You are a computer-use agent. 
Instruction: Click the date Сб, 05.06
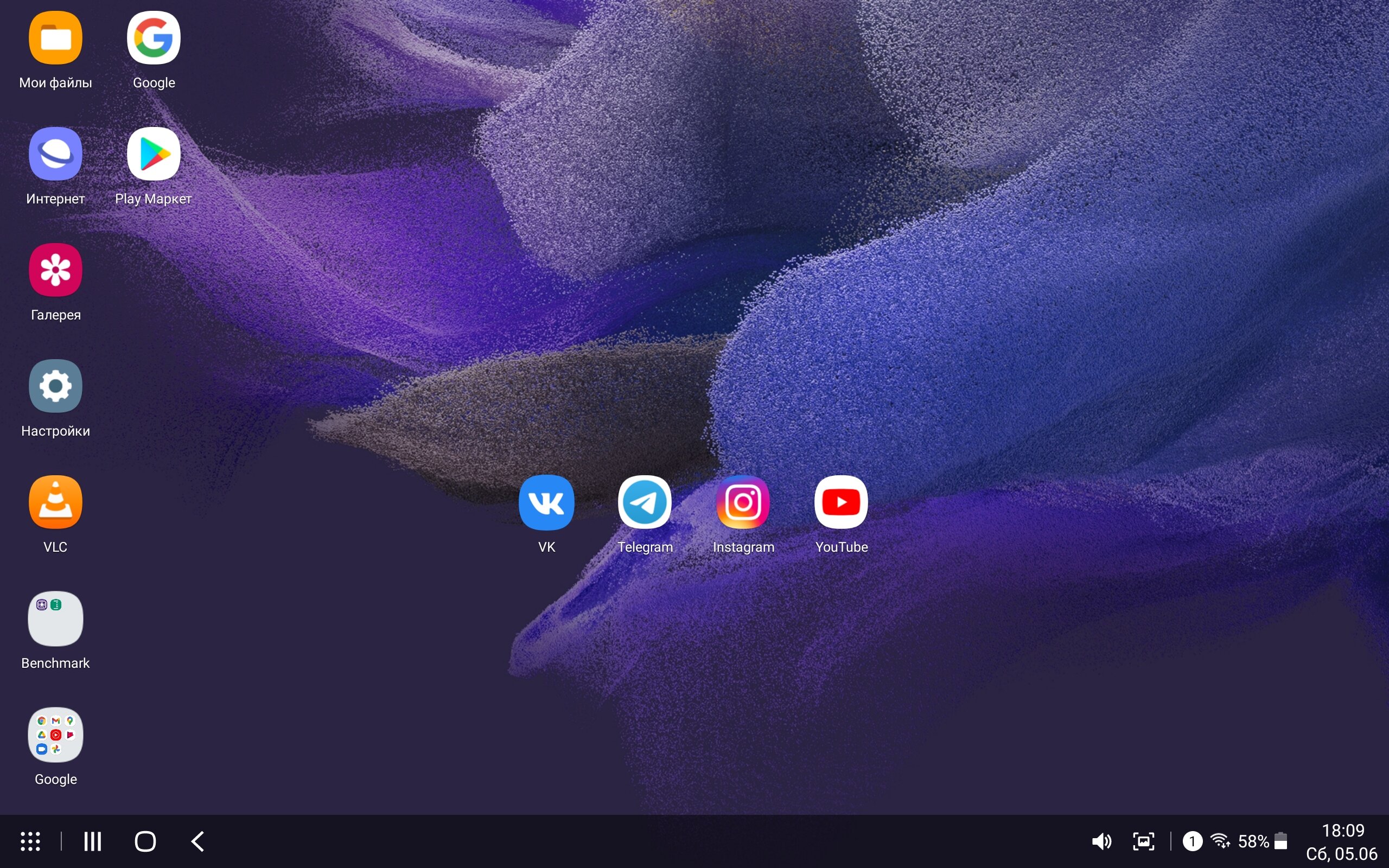click(1341, 854)
